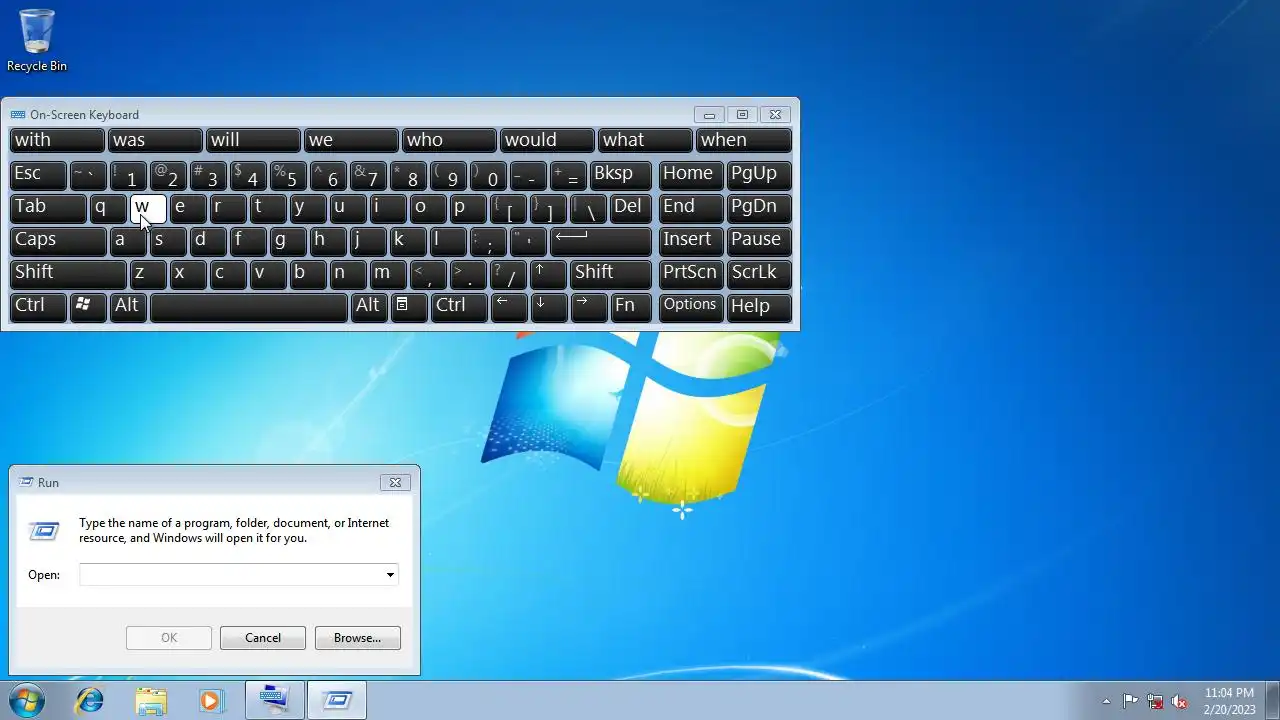Tap the Home key
The width and height of the screenshot is (1280, 720).
(691, 174)
